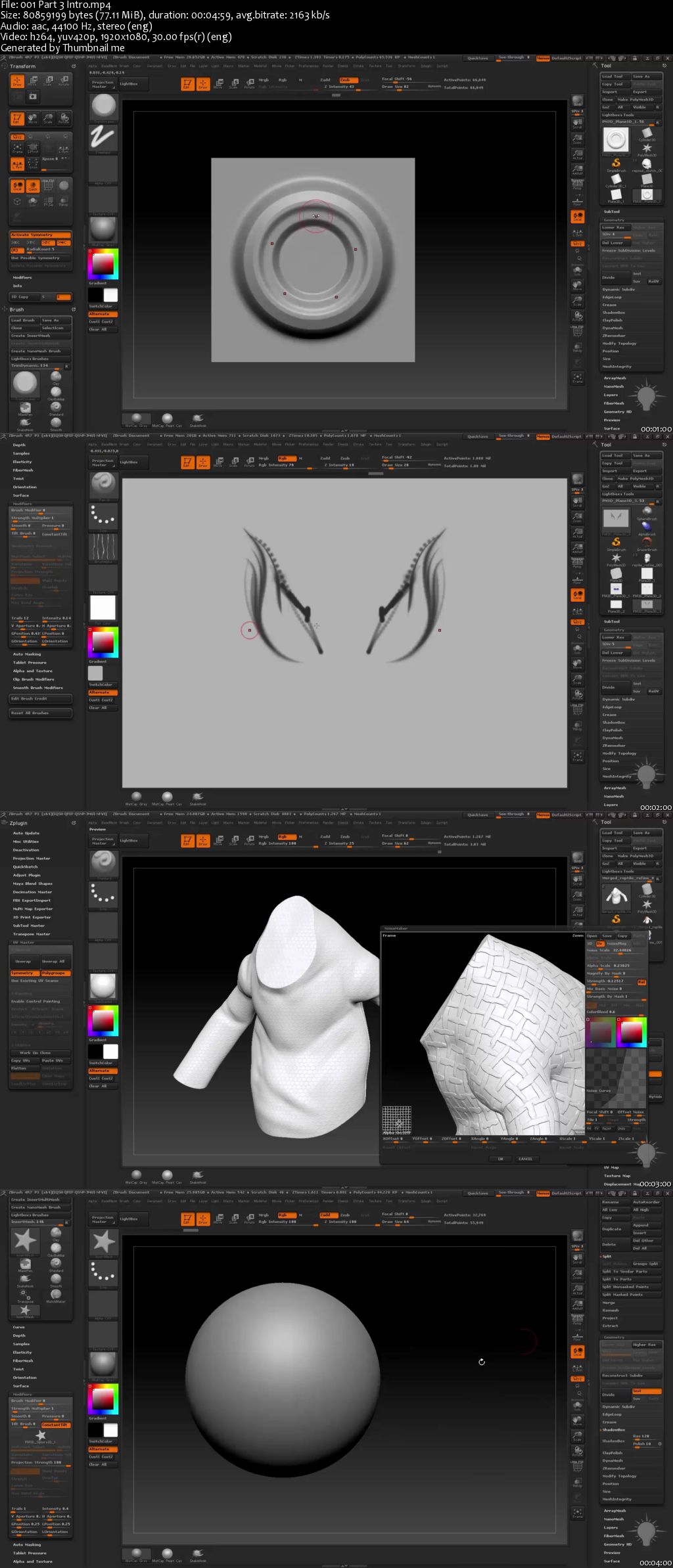Expand Decimation Master in the Zplugin panel
Viewport: 673px width, 1568px height.
click(32, 892)
